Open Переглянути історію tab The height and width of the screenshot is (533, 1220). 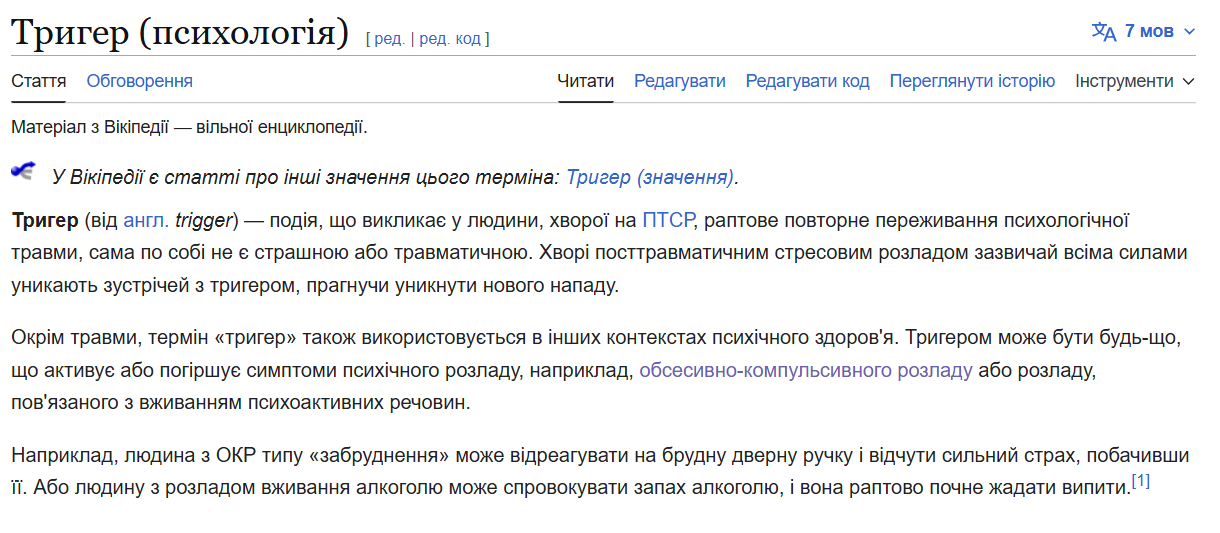[972, 81]
